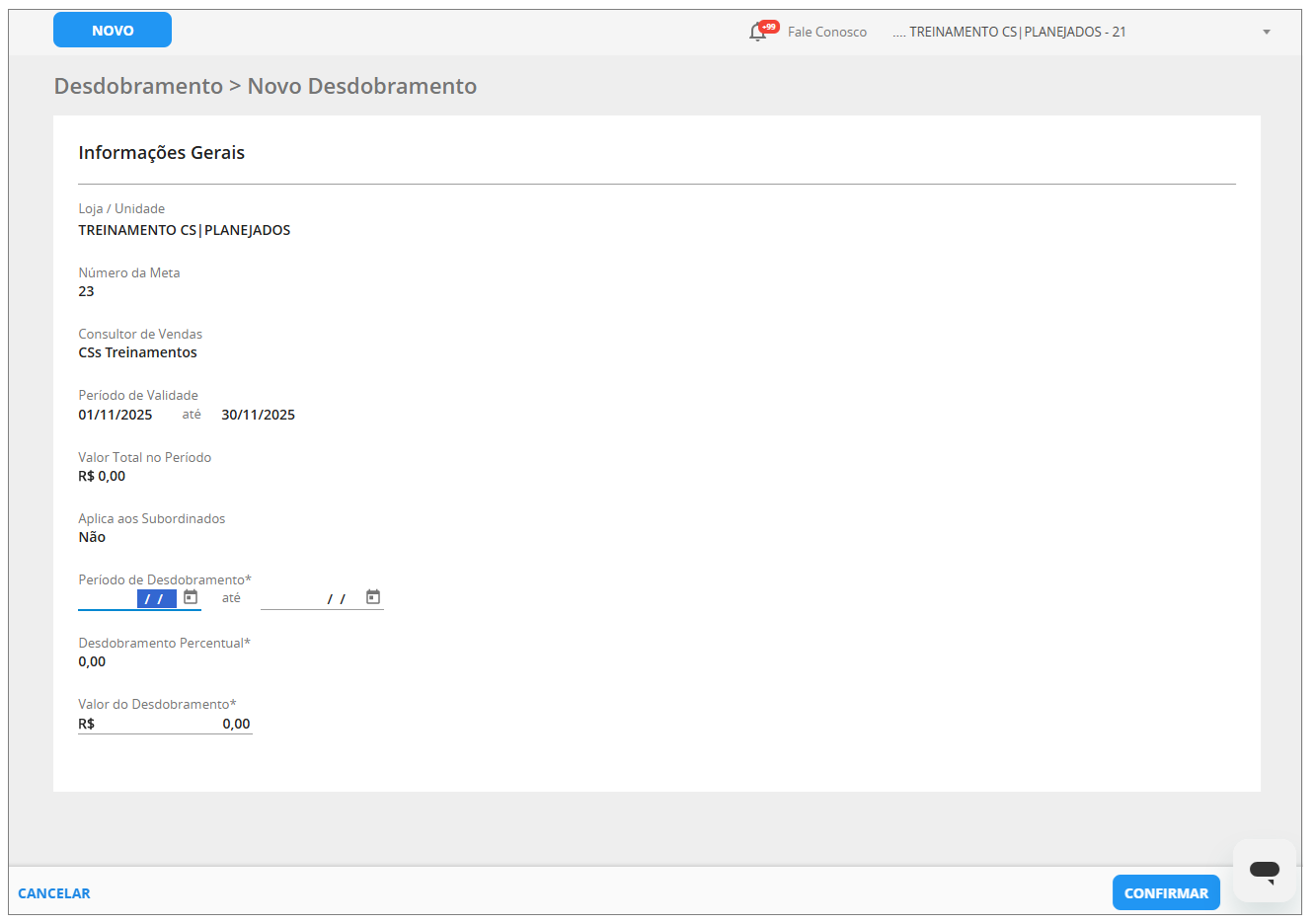1313x924 pixels.
Task: Click the Desdobramento Percentual value 0,00
Action: point(92,661)
